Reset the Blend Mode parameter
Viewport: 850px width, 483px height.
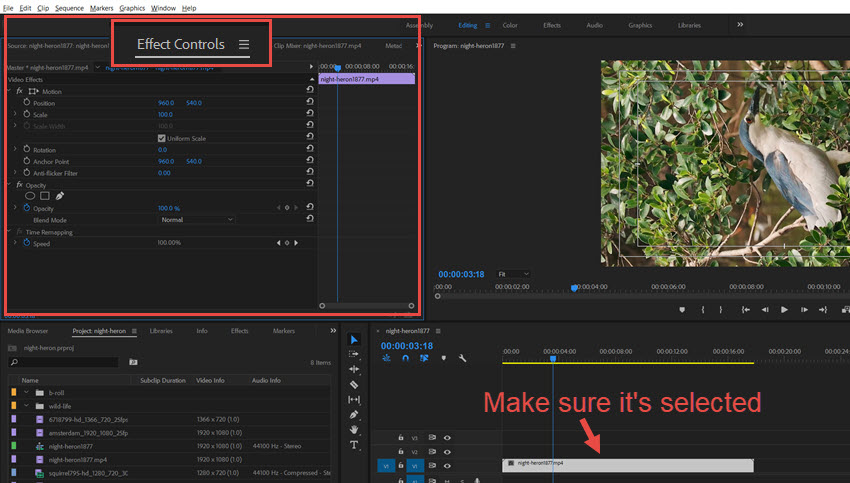[310, 218]
